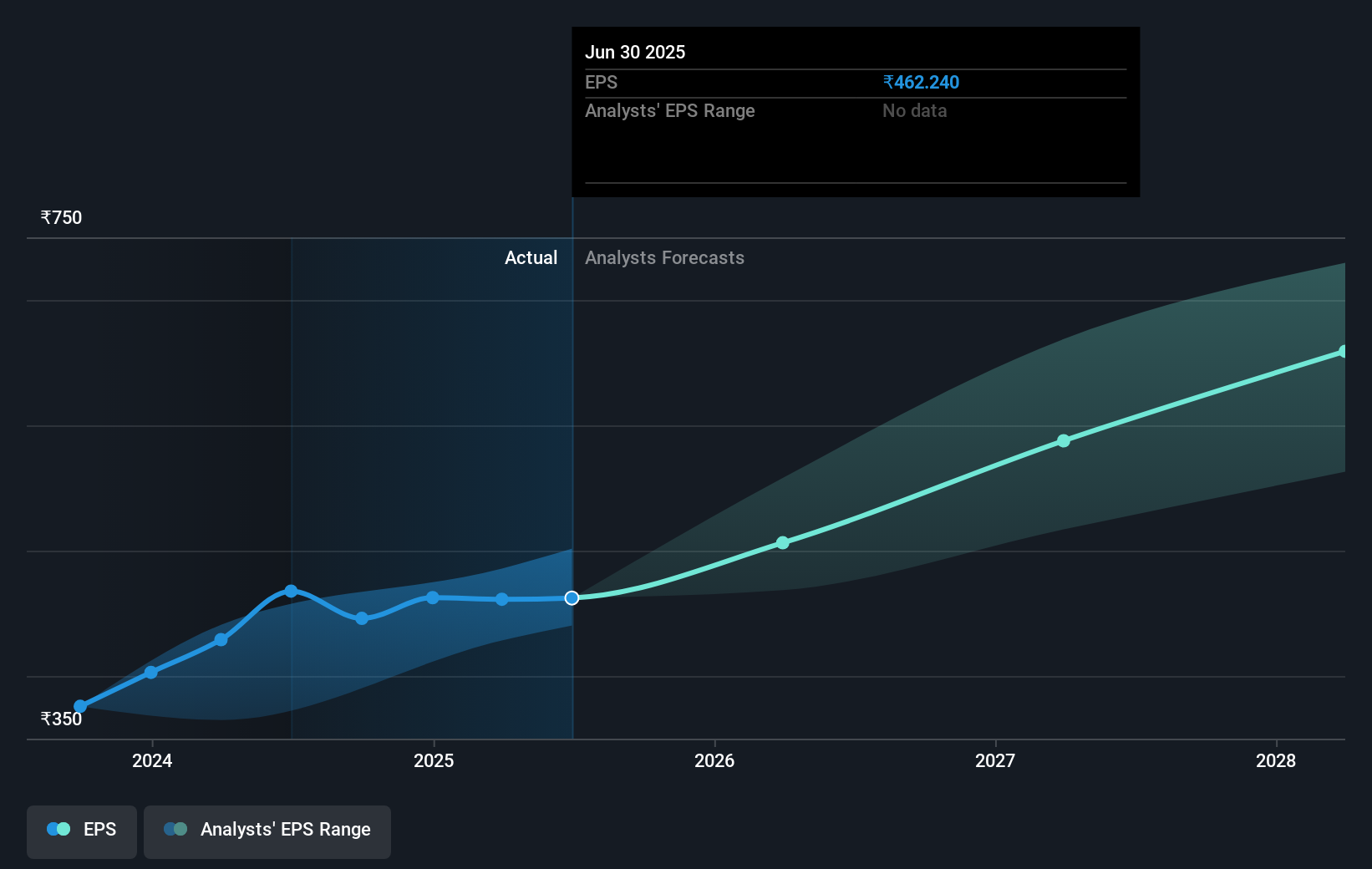The height and width of the screenshot is (869, 1372).
Task: Click the EPS legend dot icon
Action: click(x=58, y=829)
